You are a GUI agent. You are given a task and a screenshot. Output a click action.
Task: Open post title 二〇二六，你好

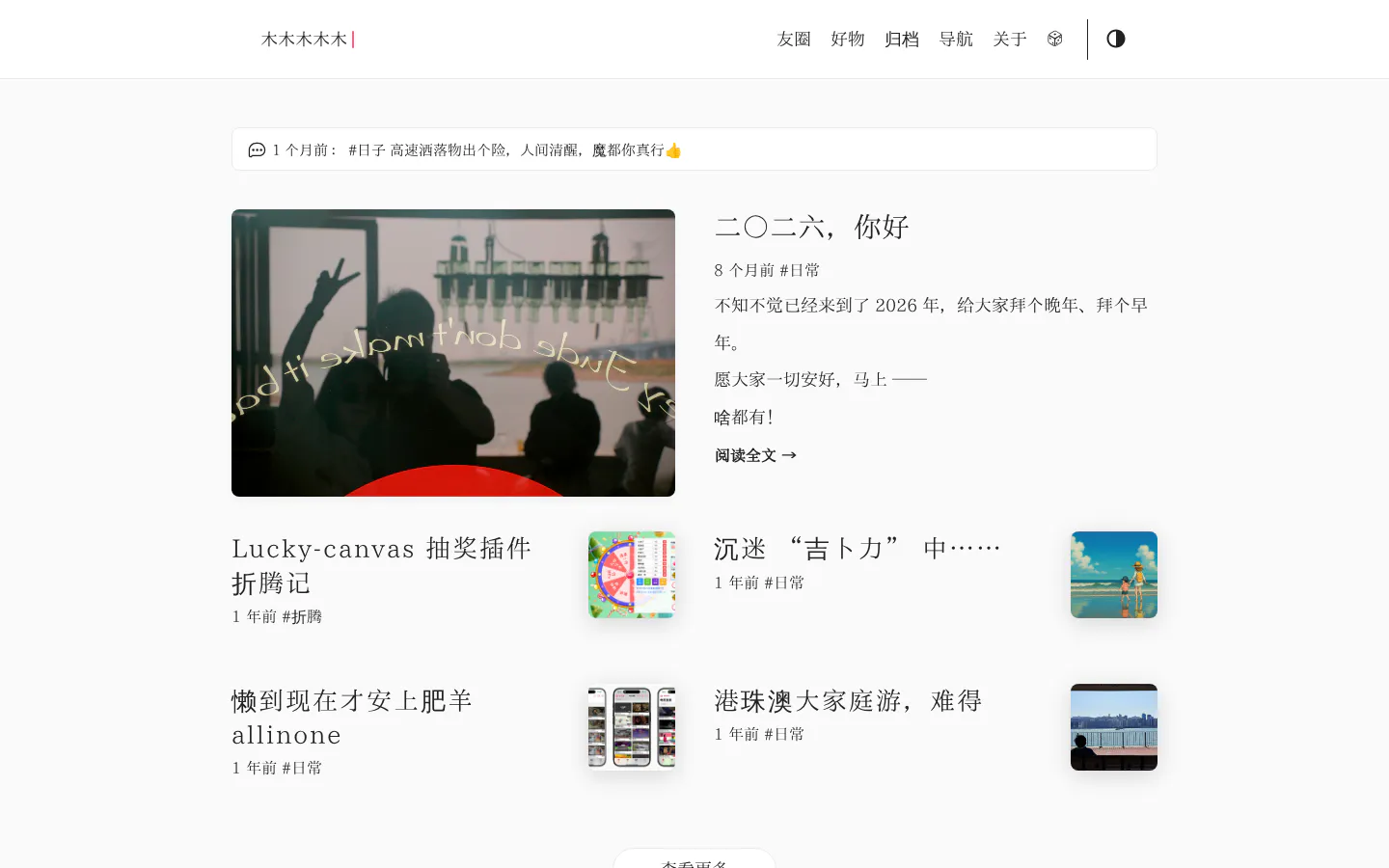[x=811, y=227]
